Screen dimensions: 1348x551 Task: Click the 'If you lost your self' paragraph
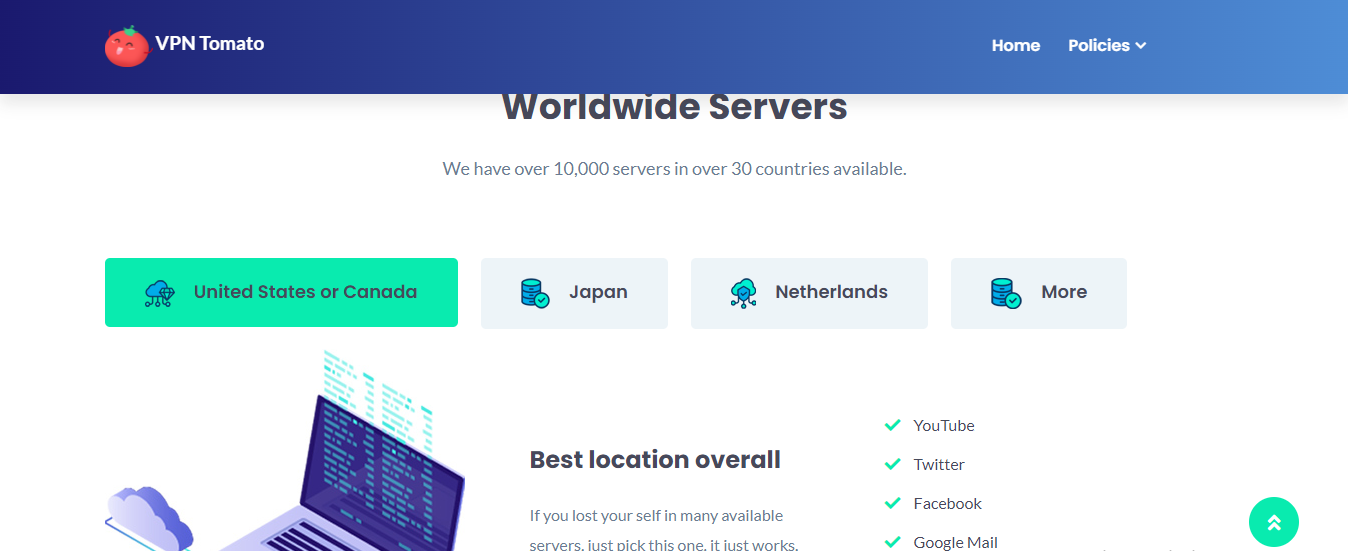[664, 531]
